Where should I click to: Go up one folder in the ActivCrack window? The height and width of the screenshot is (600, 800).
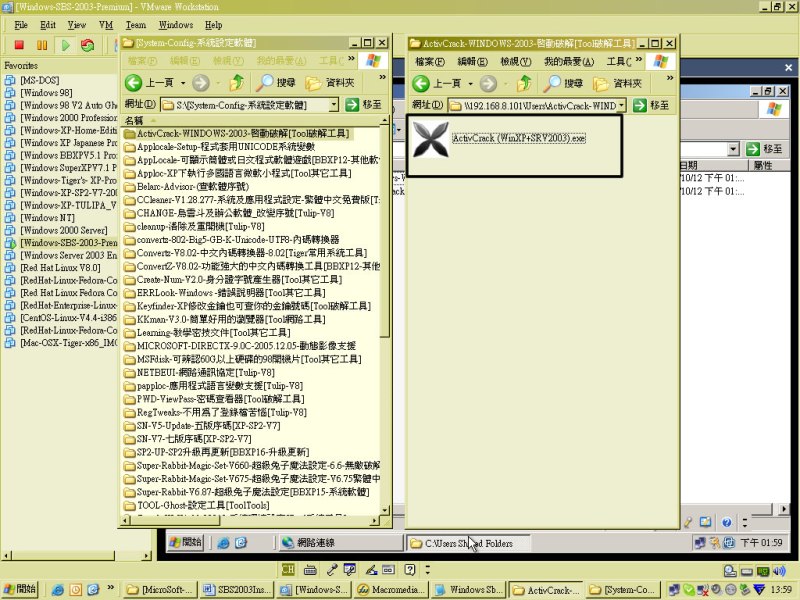[x=524, y=83]
